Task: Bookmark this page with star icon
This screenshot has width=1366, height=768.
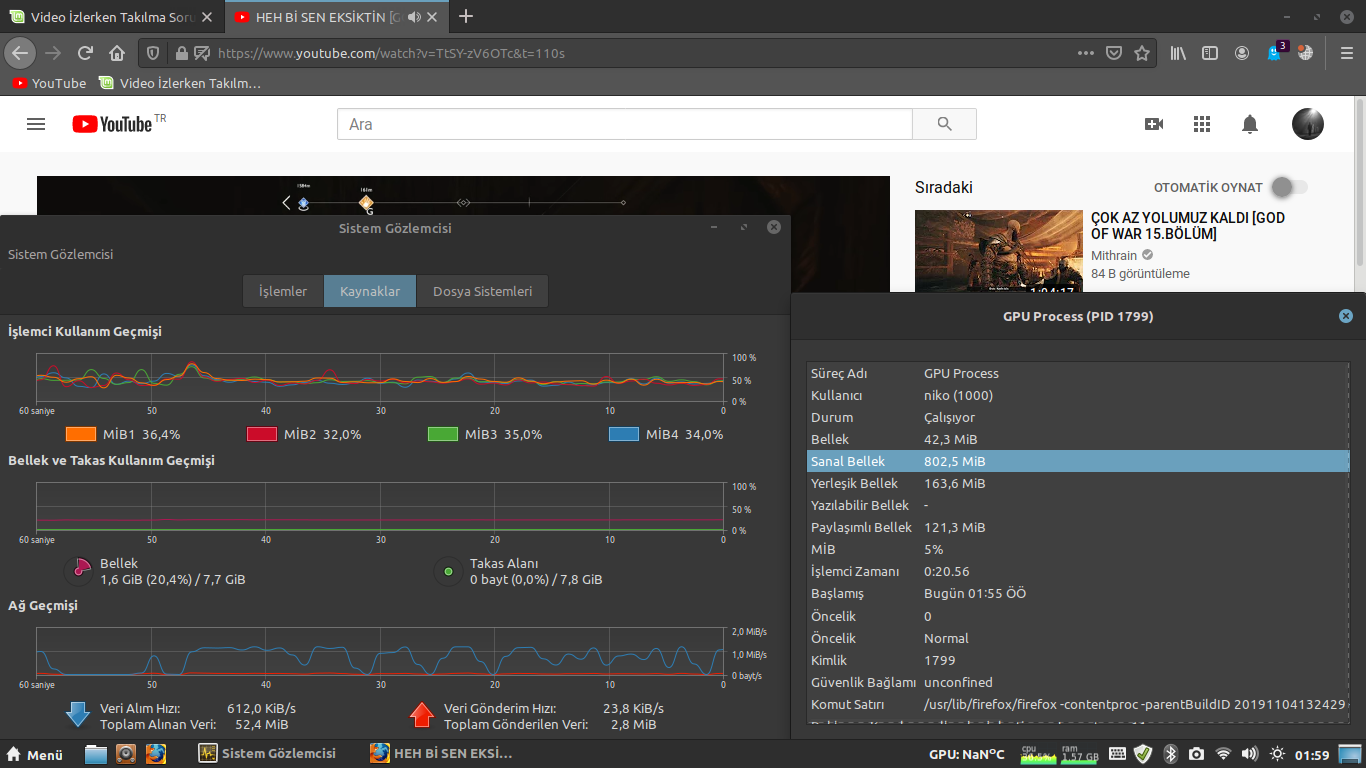Action: [x=1142, y=53]
